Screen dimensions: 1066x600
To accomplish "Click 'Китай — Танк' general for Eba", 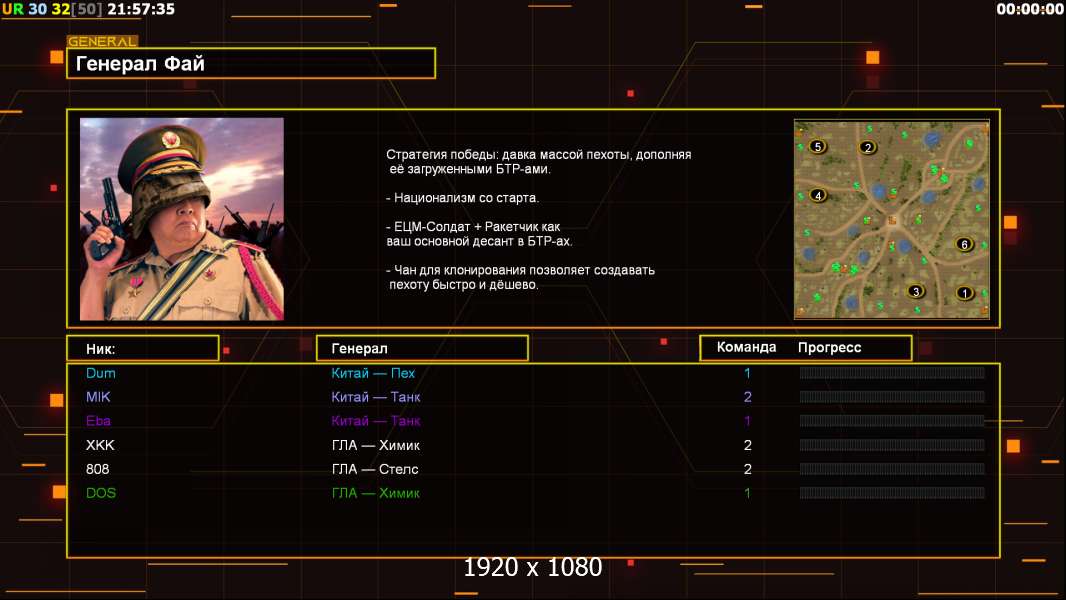I will tap(376, 421).
